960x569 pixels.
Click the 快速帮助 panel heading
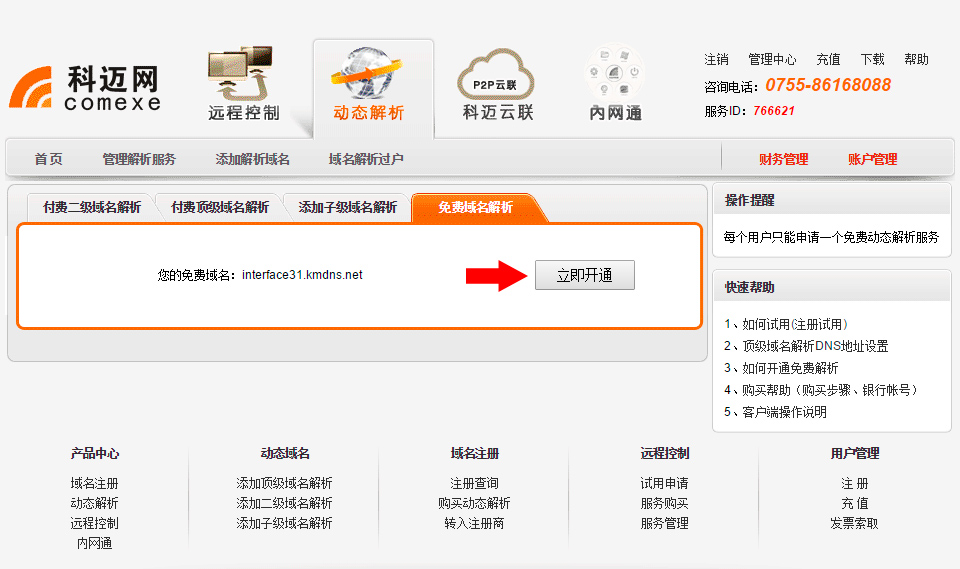tap(749, 287)
